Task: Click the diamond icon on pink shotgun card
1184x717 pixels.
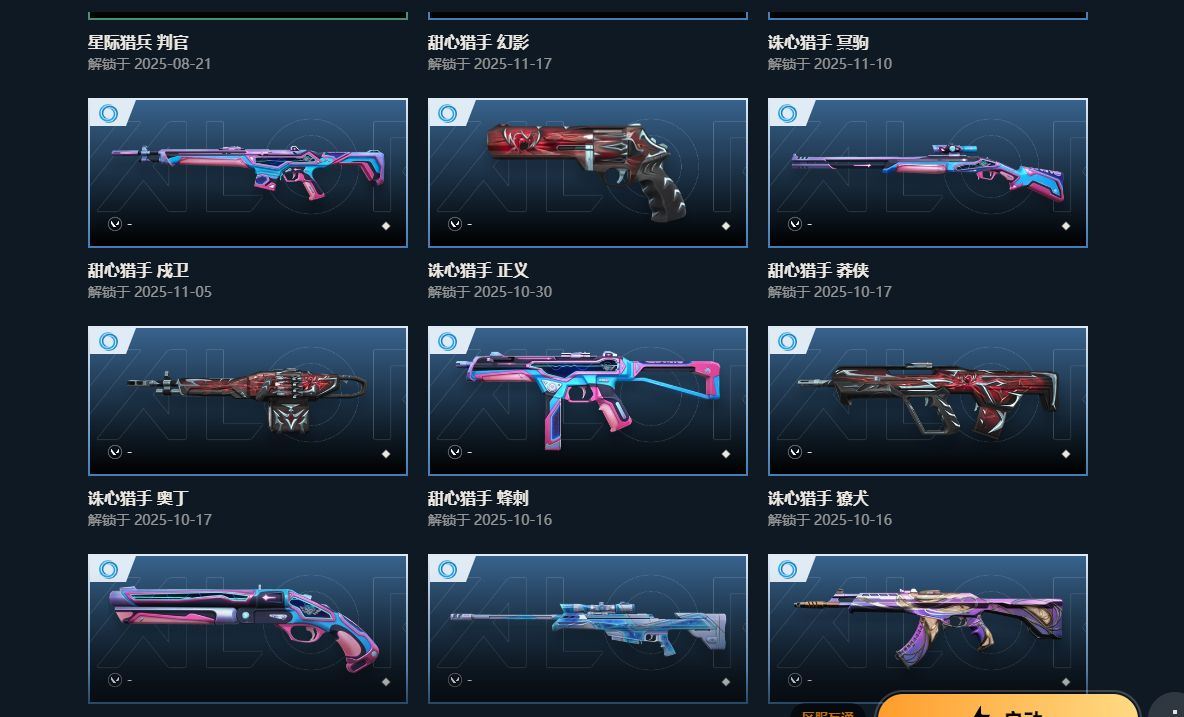Action: pyautogui.click(x=386, y=682)
